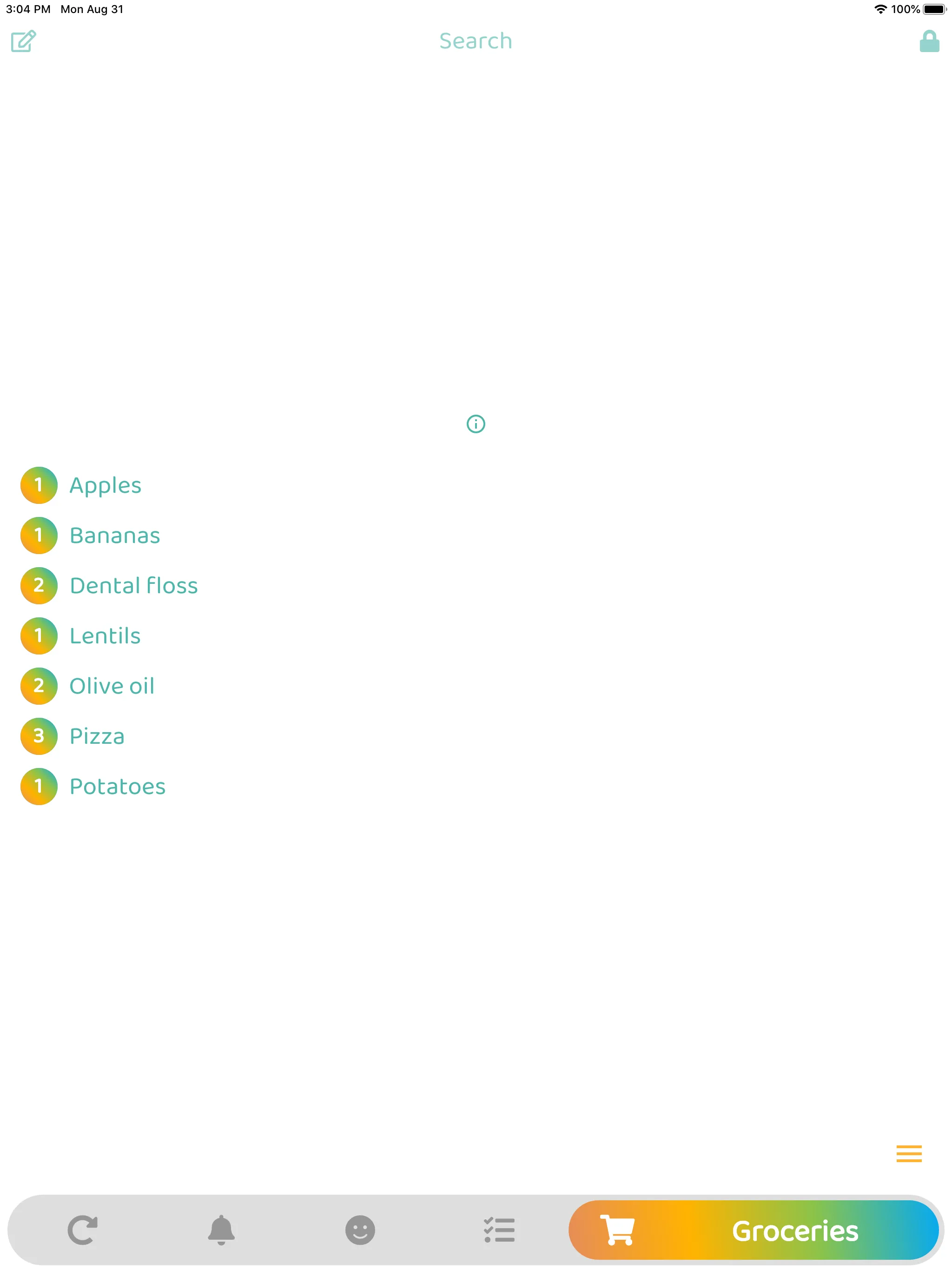Tap the info circle icon
952x1270 pixels.
click(476, 424)
